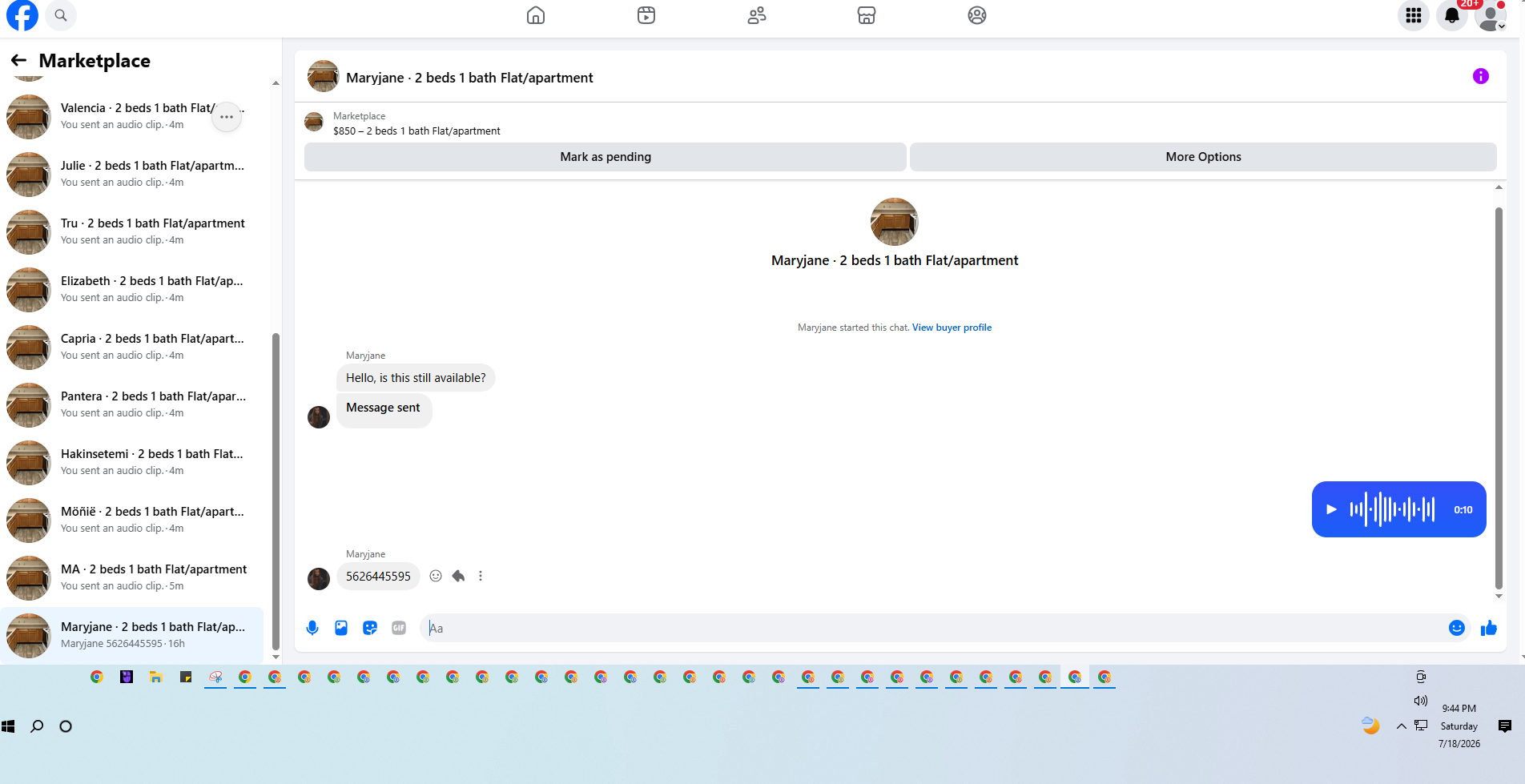Open the Facebook search icon

coord(61,15)
